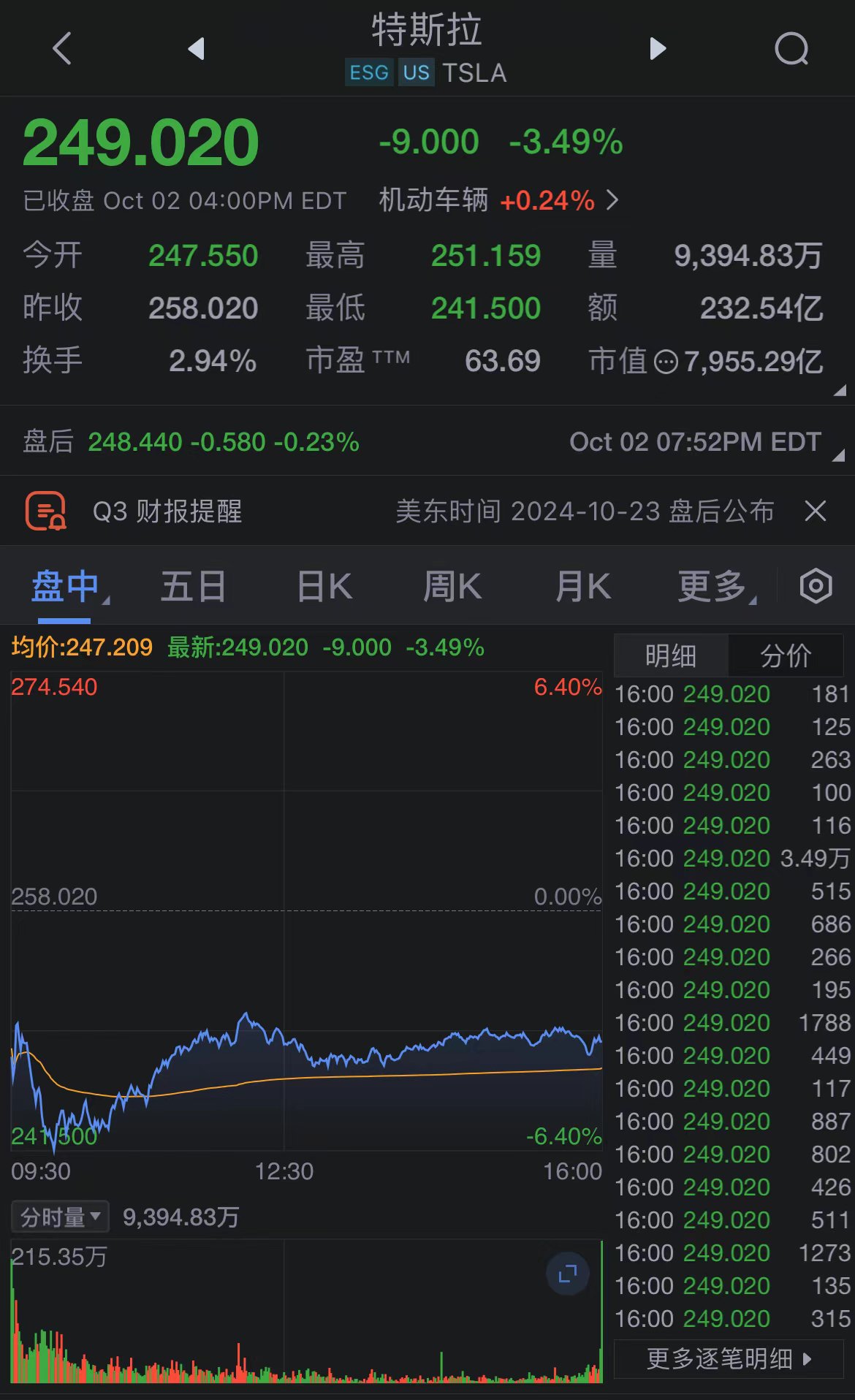The width and height of the screenshot is (855, 1400).
Task: Tap the Q3 earnings reminder icon
Action: (x=46, y=511)
